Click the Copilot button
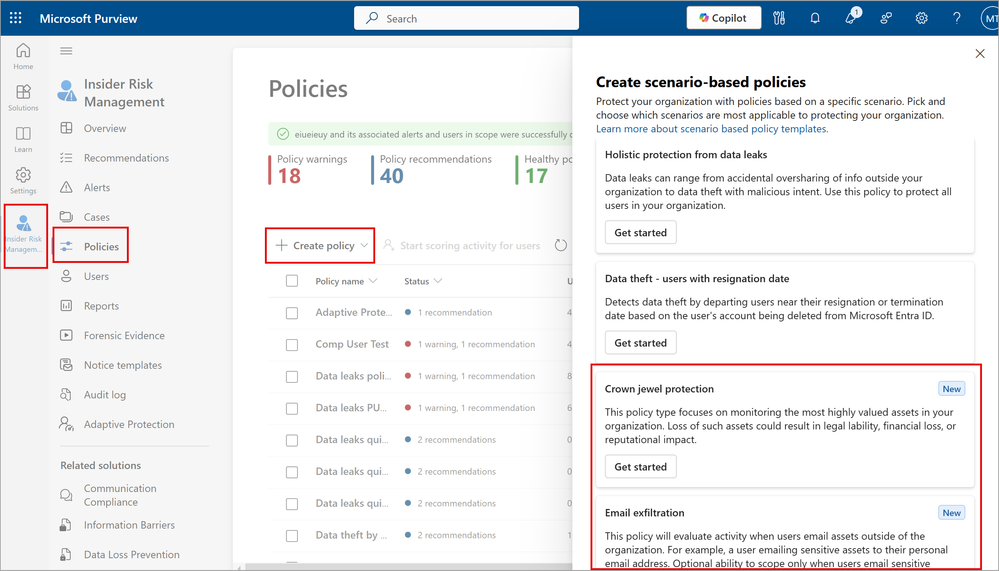This screenshot has width=999, height=571. pos(723,18)
